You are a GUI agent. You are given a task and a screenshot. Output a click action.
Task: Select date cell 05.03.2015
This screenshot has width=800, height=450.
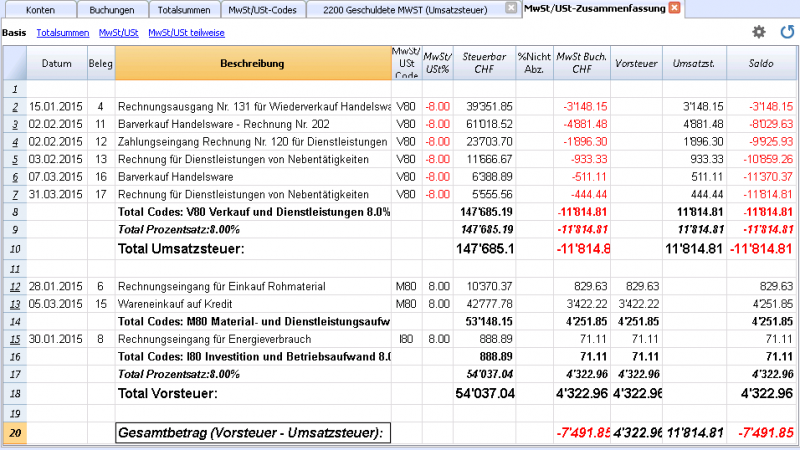(x=56, y=304)
